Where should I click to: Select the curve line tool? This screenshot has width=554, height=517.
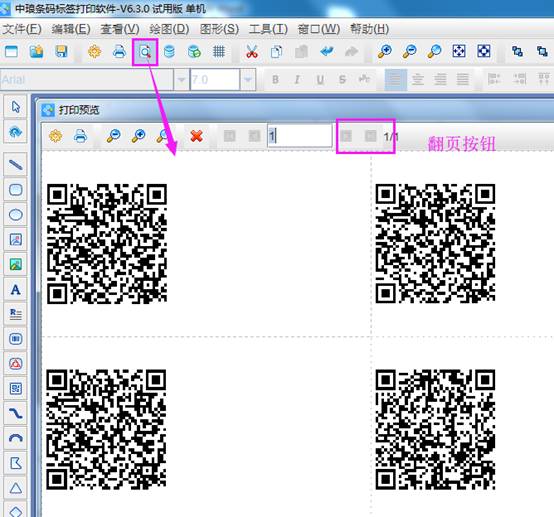pyautogui.click(x=16, y=413)
